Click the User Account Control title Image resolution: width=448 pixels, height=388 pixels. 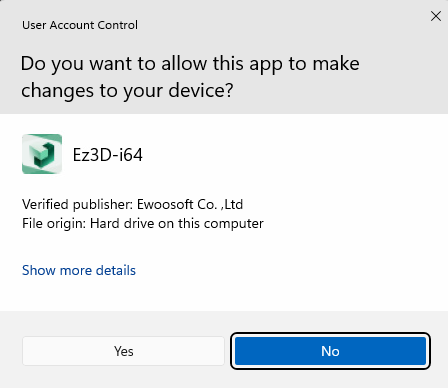(80, 25)
